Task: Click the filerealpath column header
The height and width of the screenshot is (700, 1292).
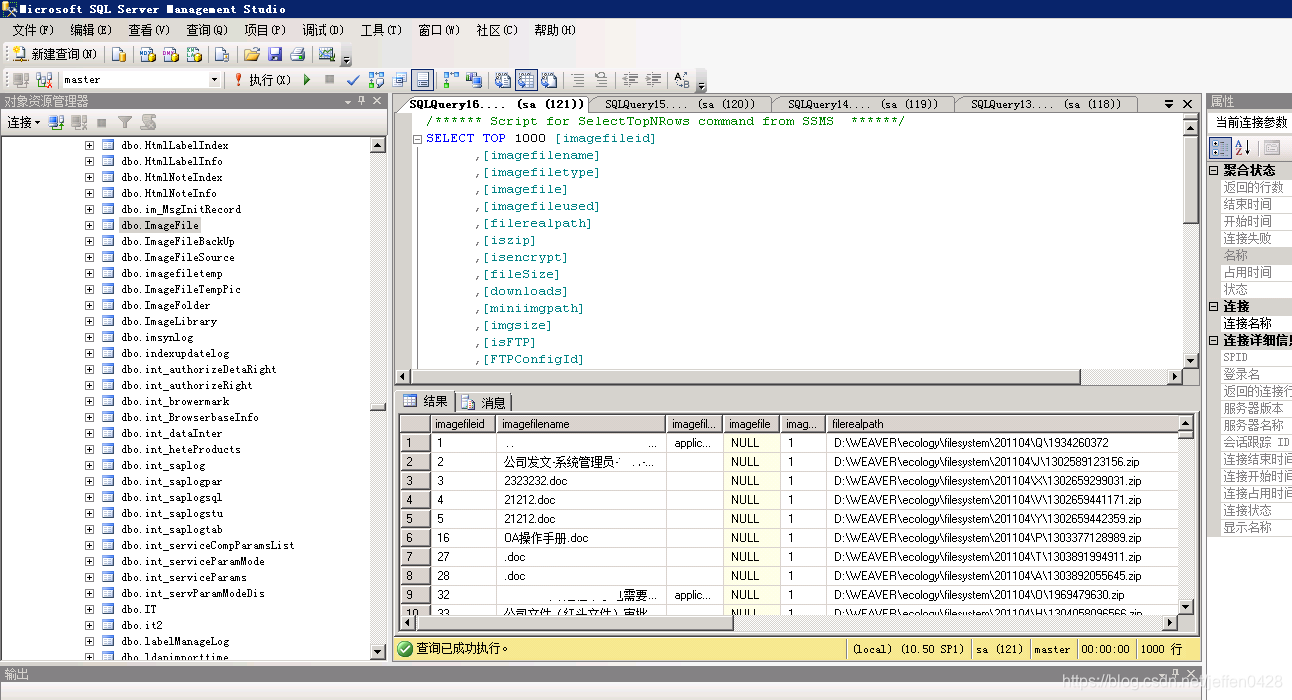Action: pos(1003,424)
